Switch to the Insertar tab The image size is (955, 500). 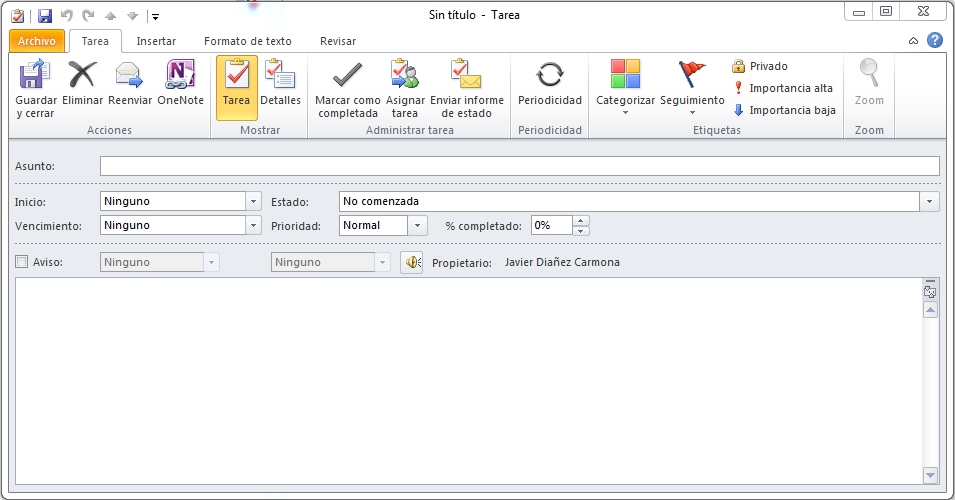coord(156,41)
